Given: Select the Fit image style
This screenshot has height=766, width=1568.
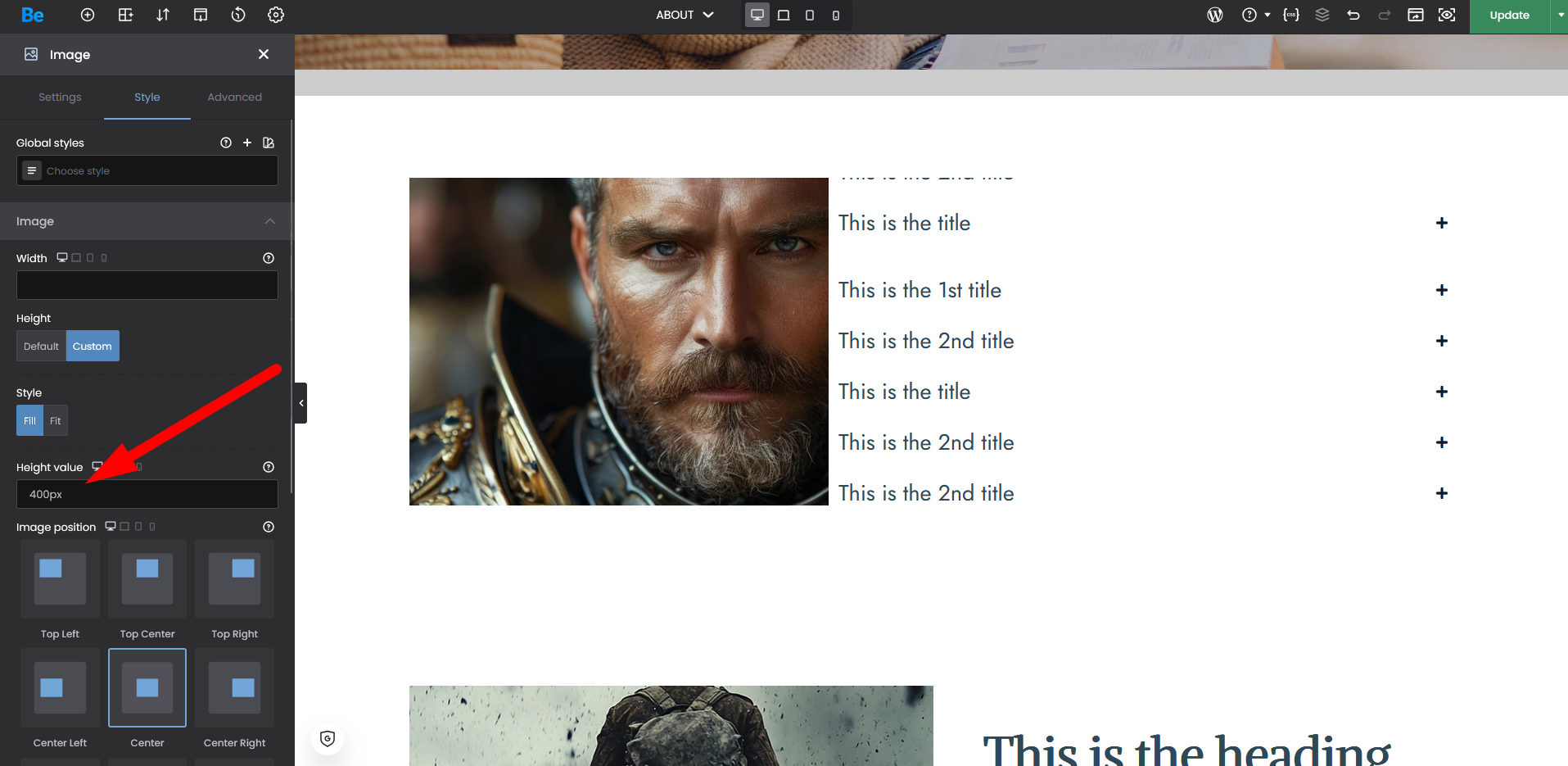Looking at the screenshot, I should click(56, 421).
